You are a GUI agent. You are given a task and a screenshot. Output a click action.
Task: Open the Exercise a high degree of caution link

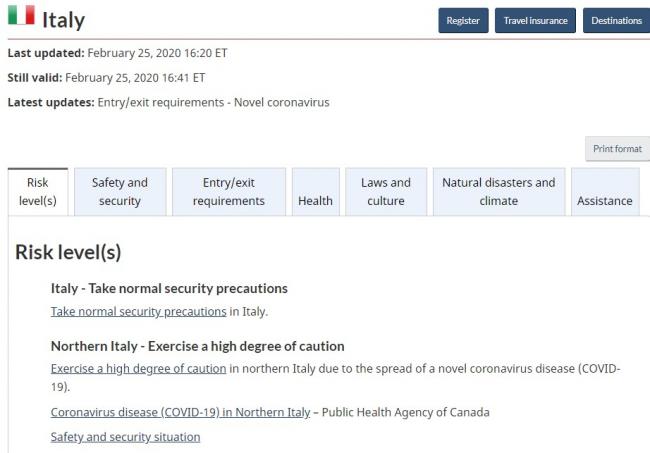coord(138,369)
